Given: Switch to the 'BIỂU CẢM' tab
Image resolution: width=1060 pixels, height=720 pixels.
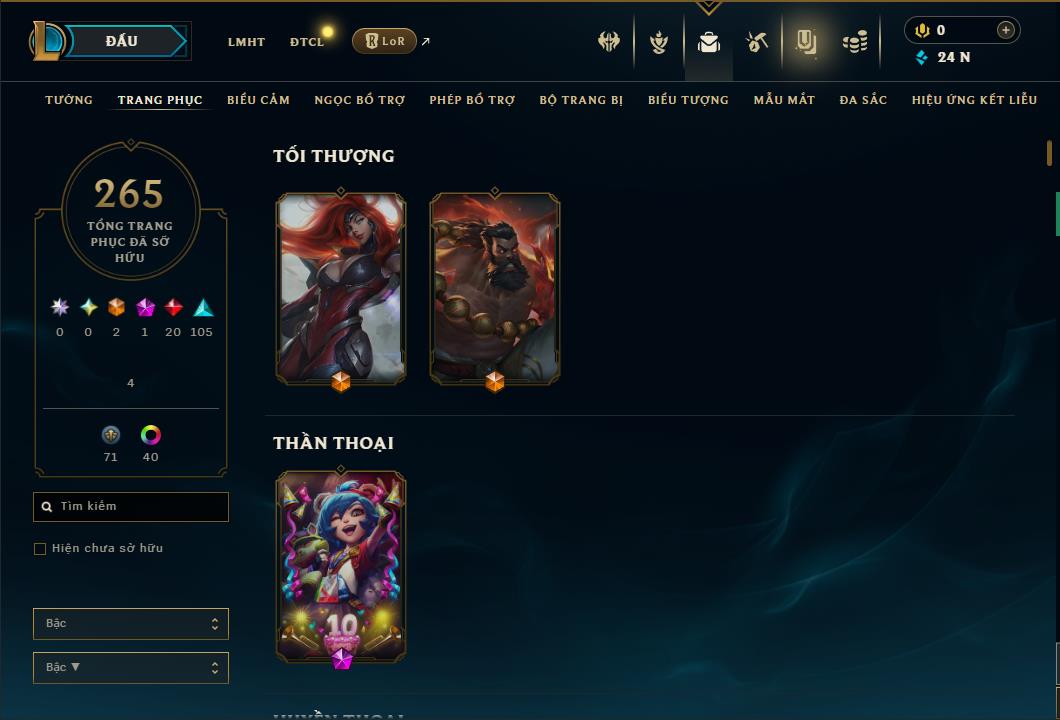Looking at the screenshot, I should (258, 100).
